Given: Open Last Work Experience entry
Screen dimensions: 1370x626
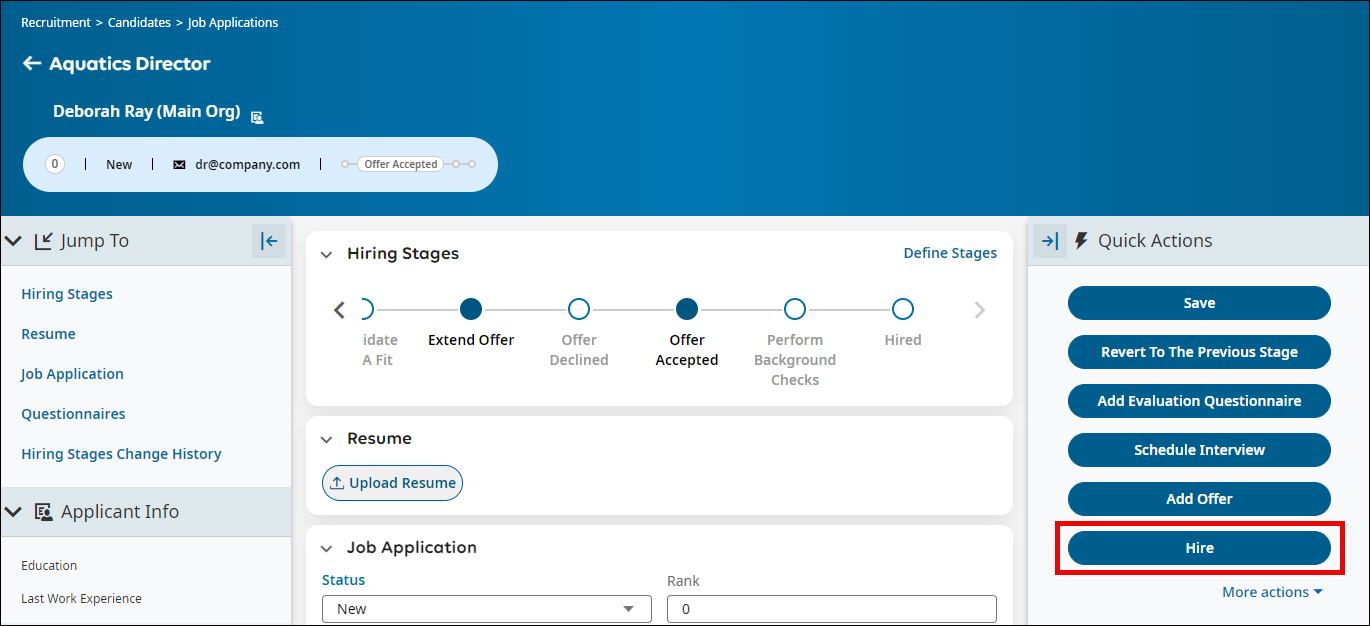Looking at the screenshot, I should [81, 598].
